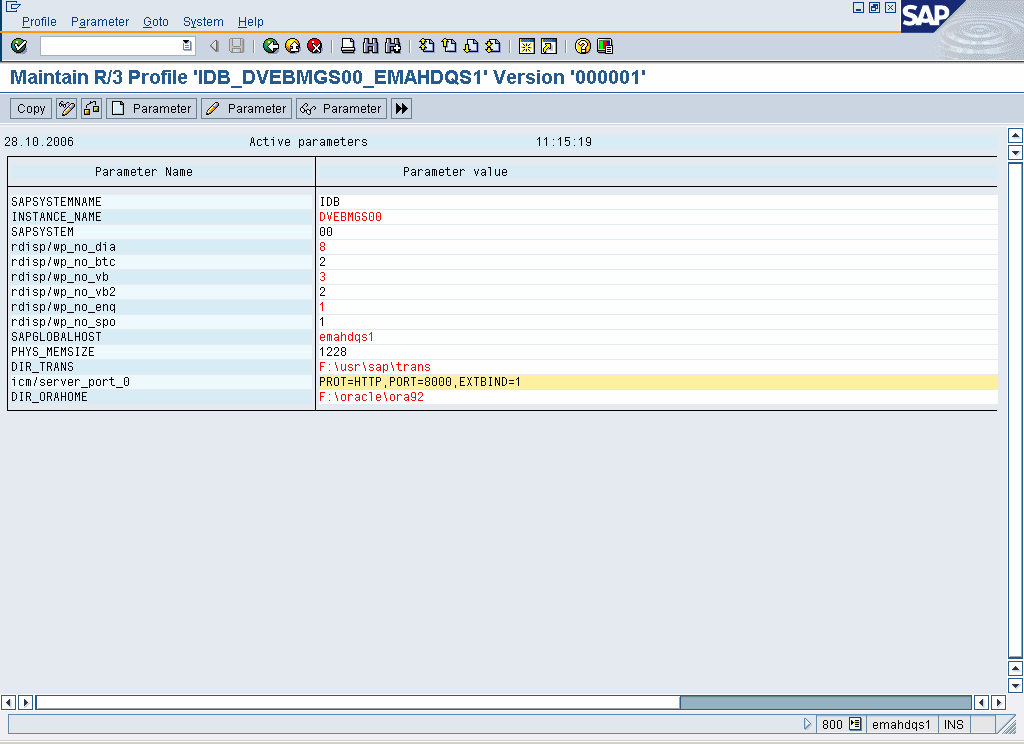Click the Customize Local Layout icon
Viewport: 1024px width, 744px height.
click(604, 46)
